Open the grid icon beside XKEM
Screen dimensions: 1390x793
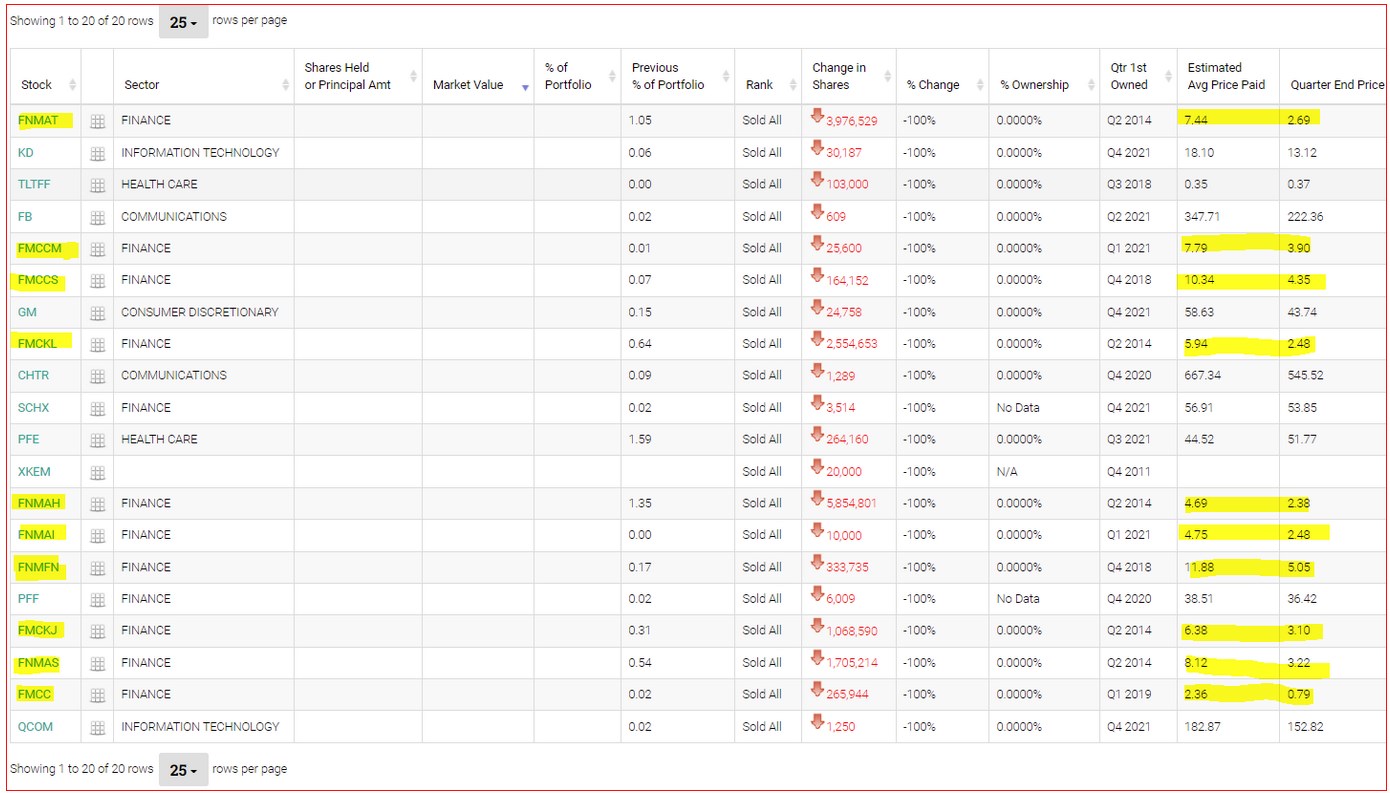(x=97, y=472)
